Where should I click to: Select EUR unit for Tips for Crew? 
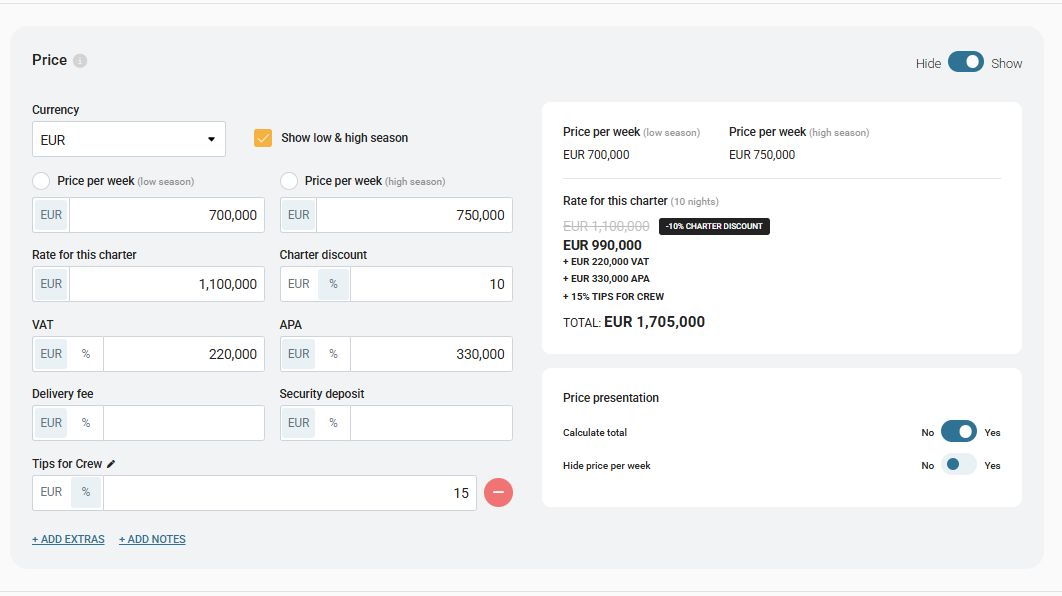point(50,492)
